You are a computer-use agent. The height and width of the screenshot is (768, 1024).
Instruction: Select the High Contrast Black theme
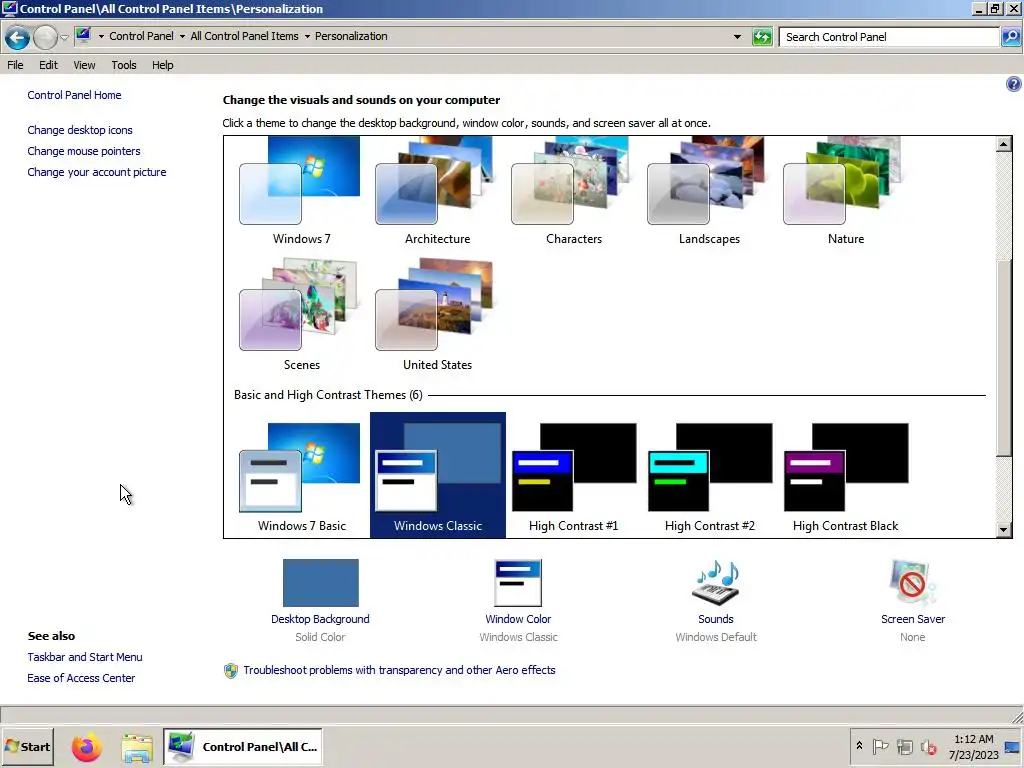pyautogui.click(x=845, y=475)
